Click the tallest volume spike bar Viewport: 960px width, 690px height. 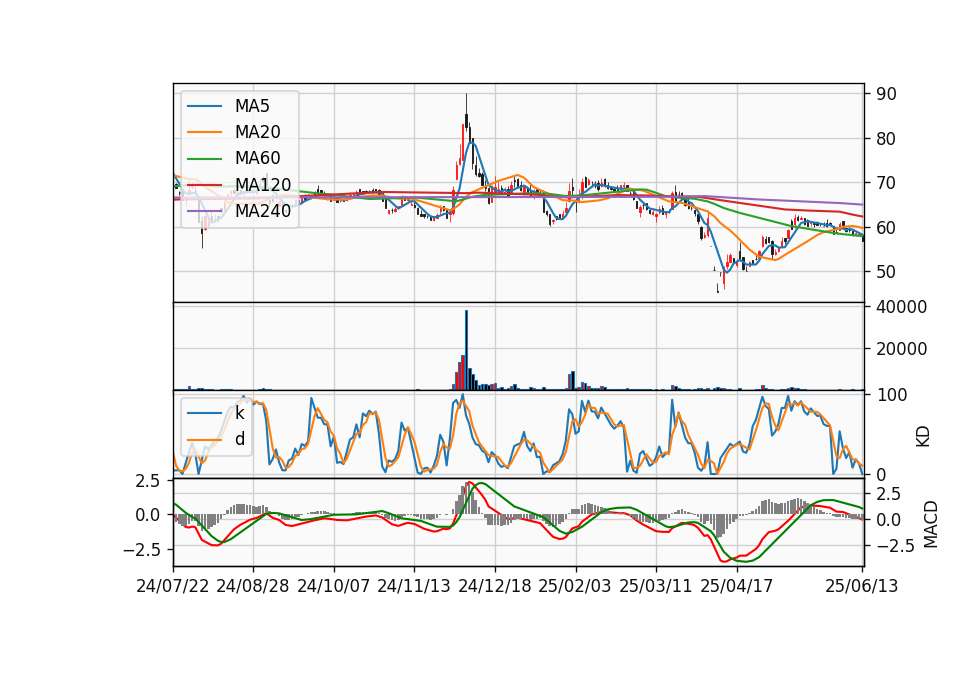[467, 350]
